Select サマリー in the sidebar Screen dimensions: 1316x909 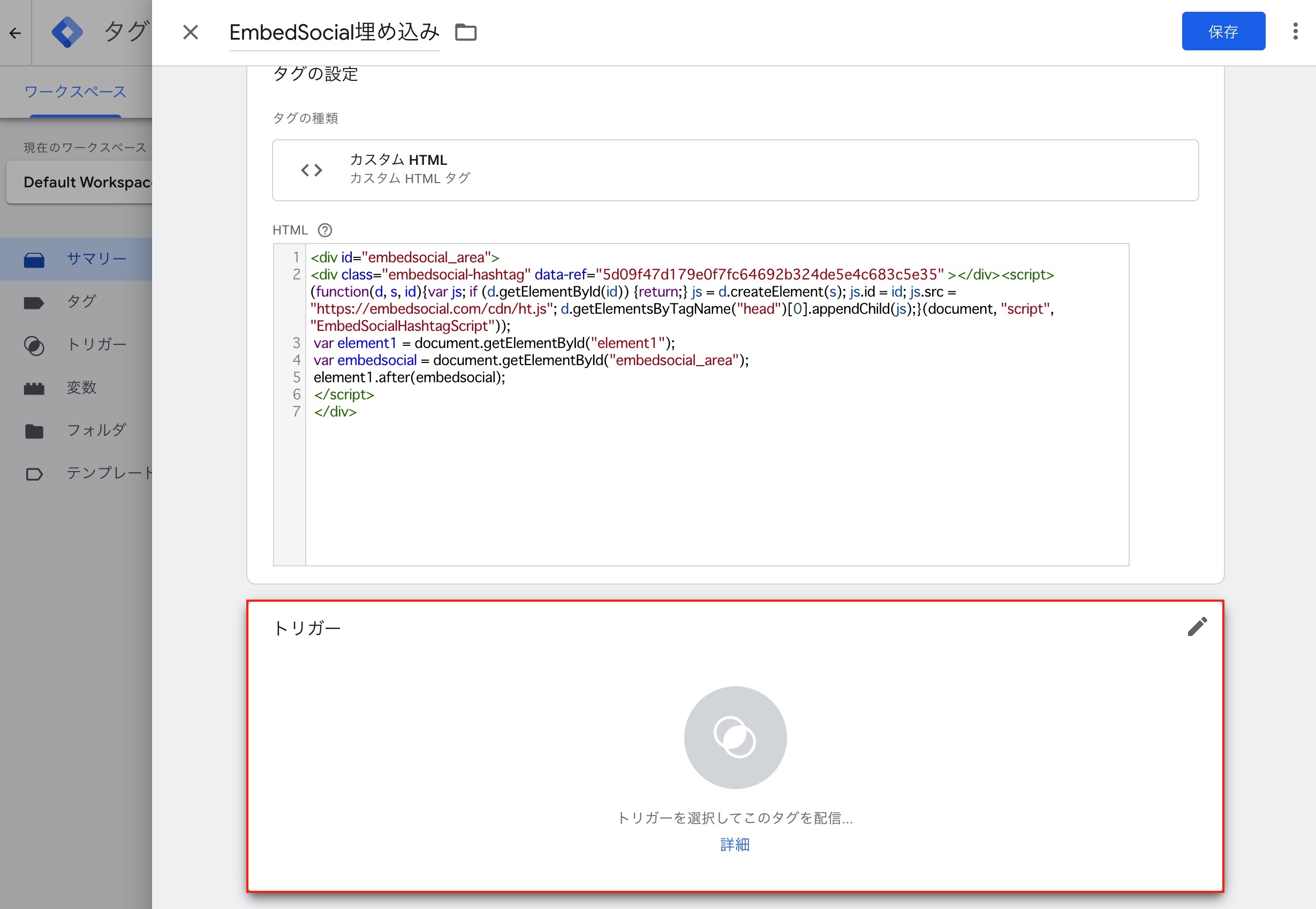(x=77, y=259)
